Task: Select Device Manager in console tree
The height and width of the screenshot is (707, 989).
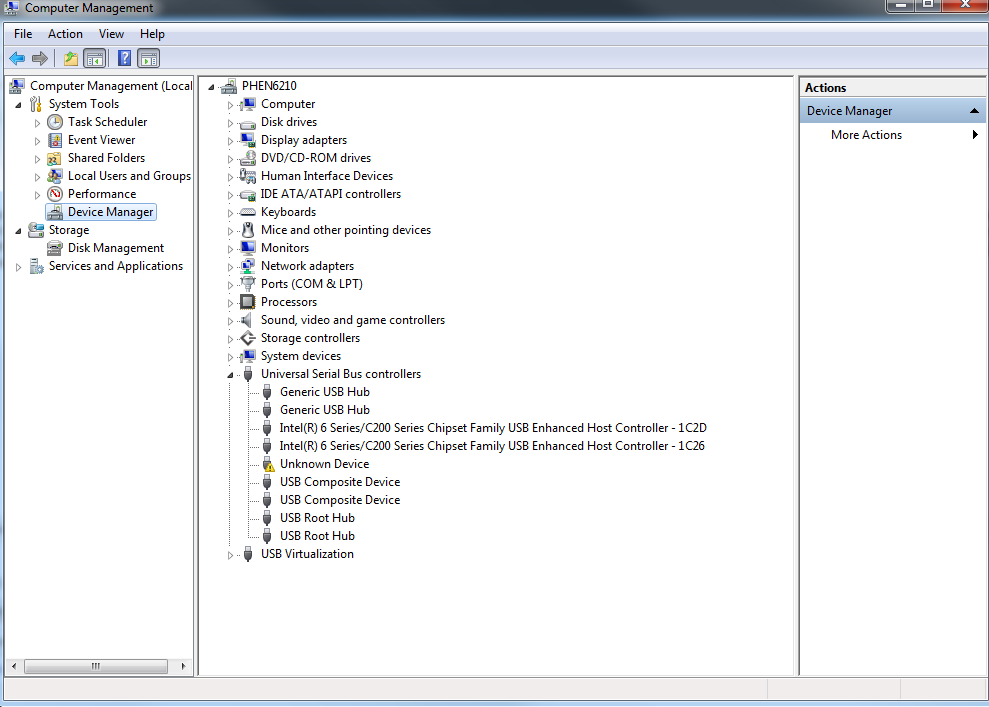Action: [110, 212]
